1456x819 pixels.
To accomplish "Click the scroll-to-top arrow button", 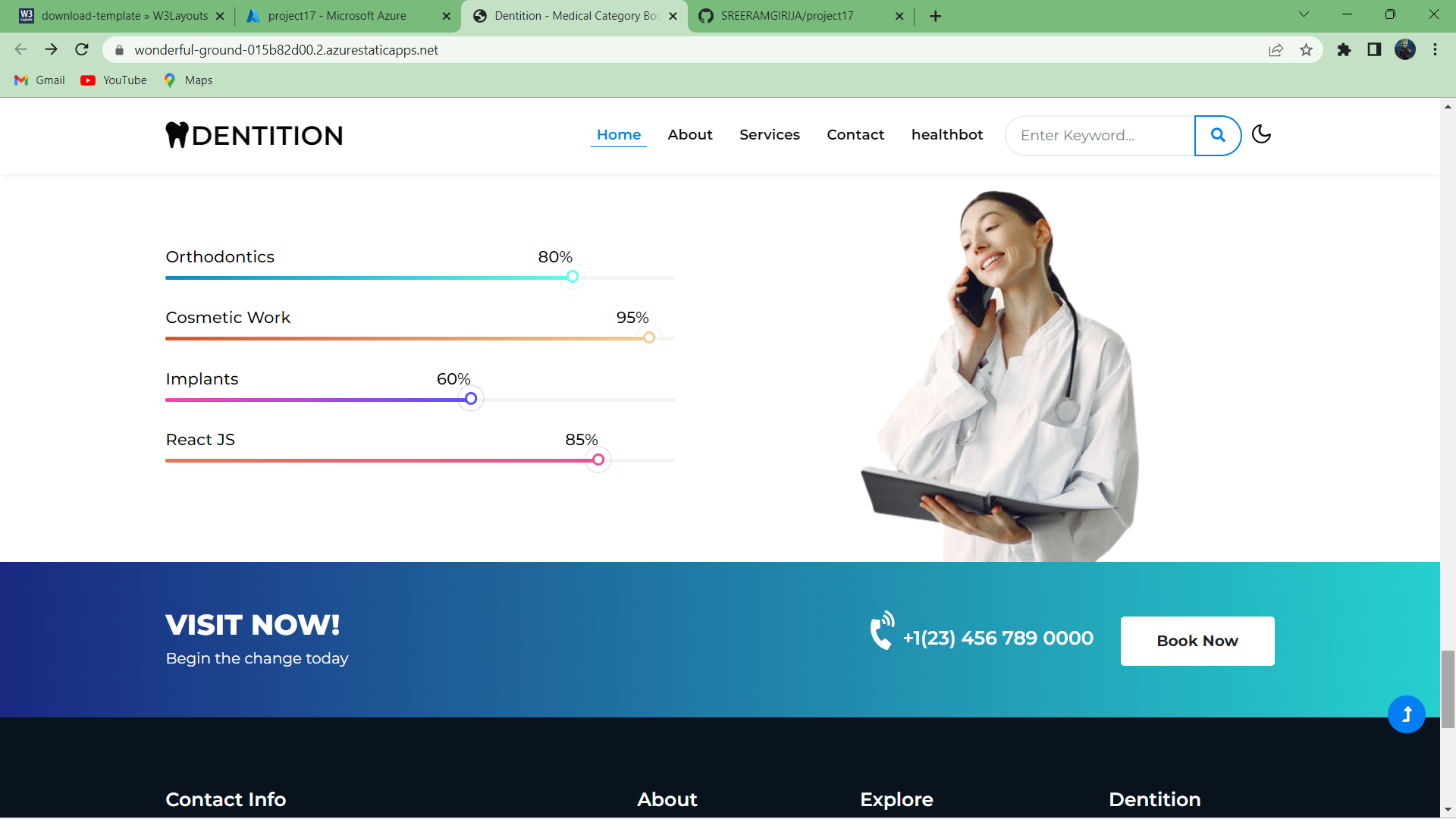I will tap(1406, 714).
